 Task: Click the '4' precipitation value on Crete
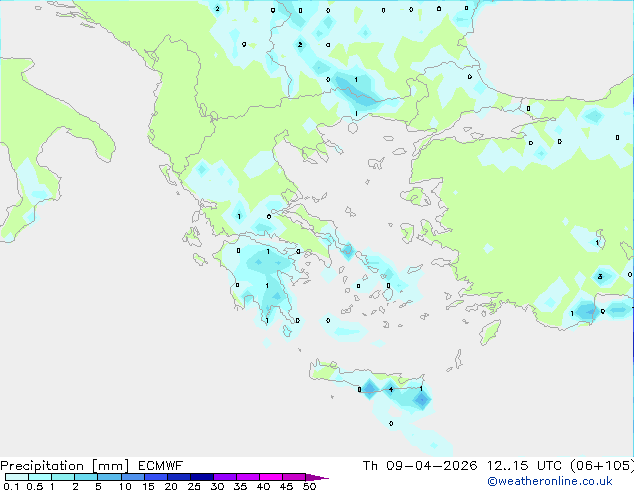click(391, 389)
